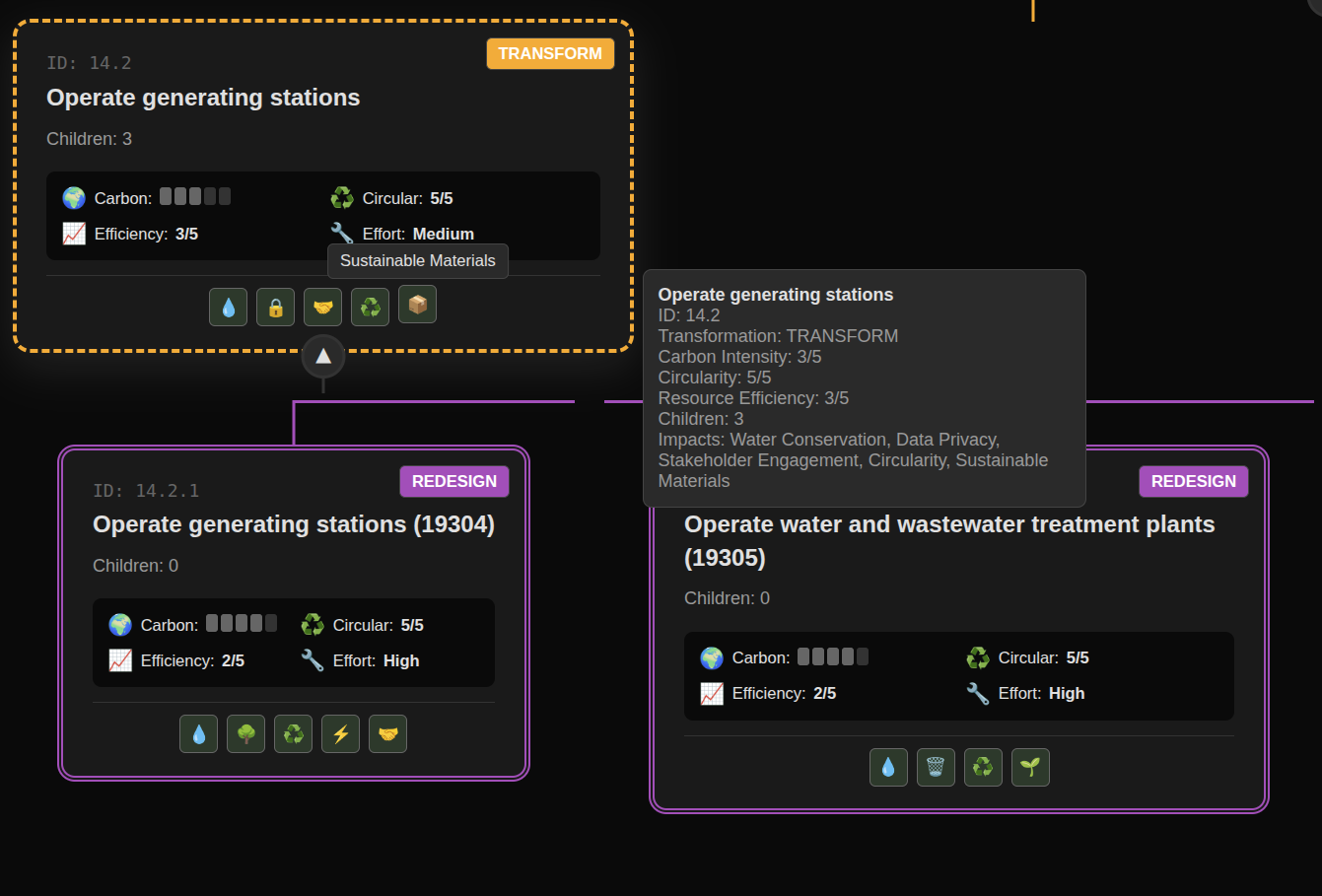The height and width of the screenshot is (896, 1322).
Task: Toggle the handshake impact on node 14.2.1
Action: [387, 733]
